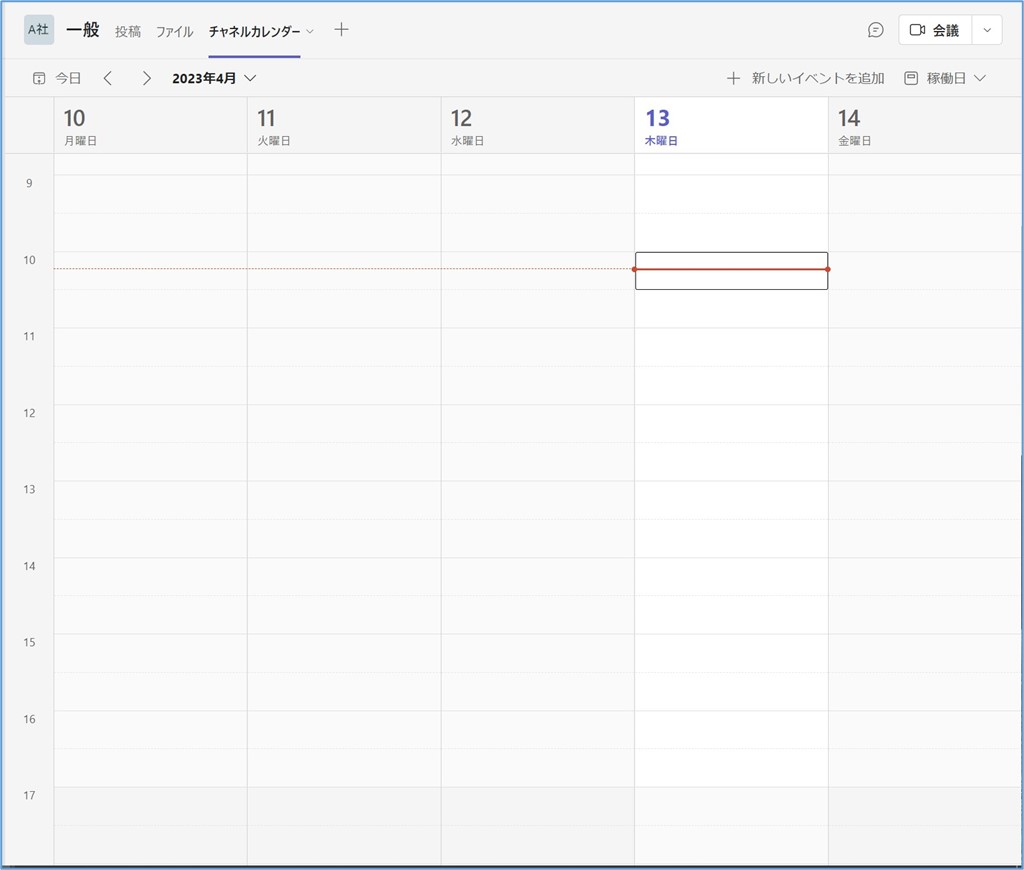1024x870 pixels.
Task: Add a new tab with plus icon
Action: pos(341,30)
